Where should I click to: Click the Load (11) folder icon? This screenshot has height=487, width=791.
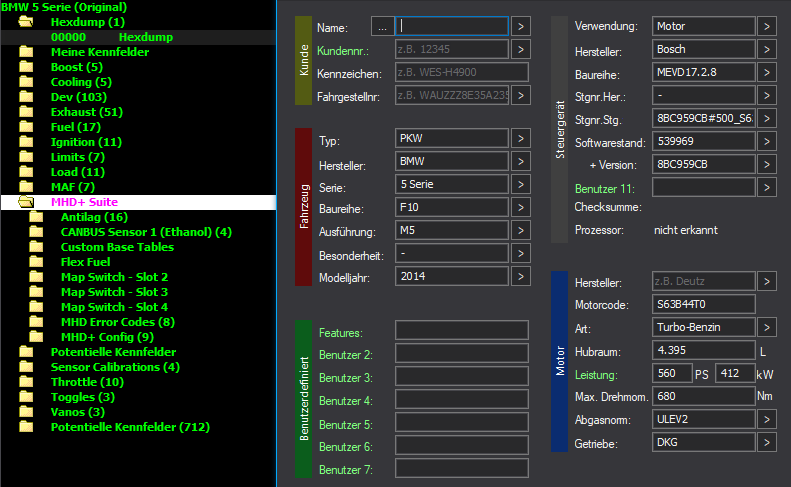[26, 172]
